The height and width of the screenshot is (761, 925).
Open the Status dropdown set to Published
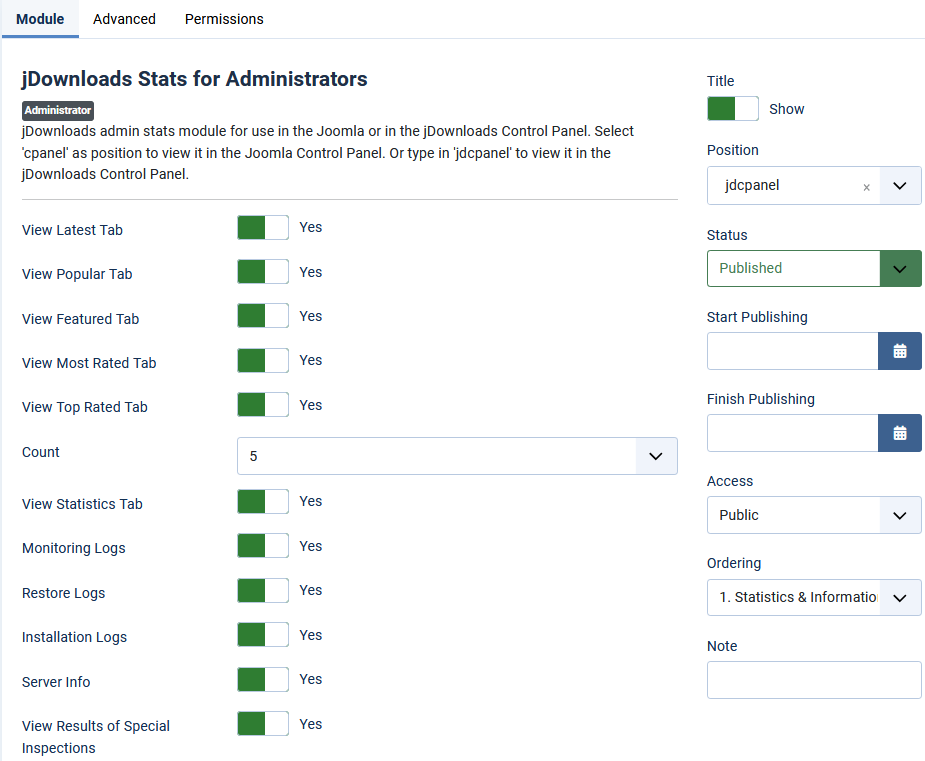click(x=814, y=268)
